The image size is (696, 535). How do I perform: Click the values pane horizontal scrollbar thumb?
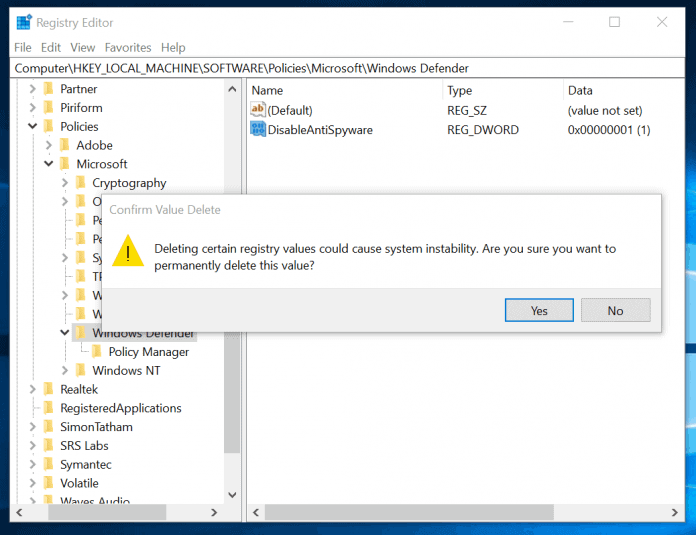(409, 512)
